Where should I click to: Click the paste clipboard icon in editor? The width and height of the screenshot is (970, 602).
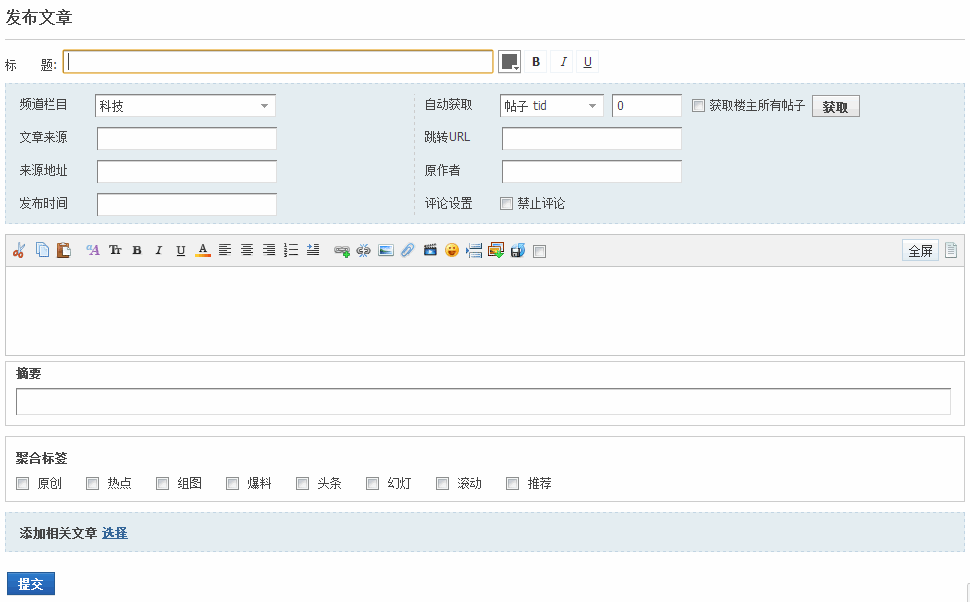coord(64,250)
